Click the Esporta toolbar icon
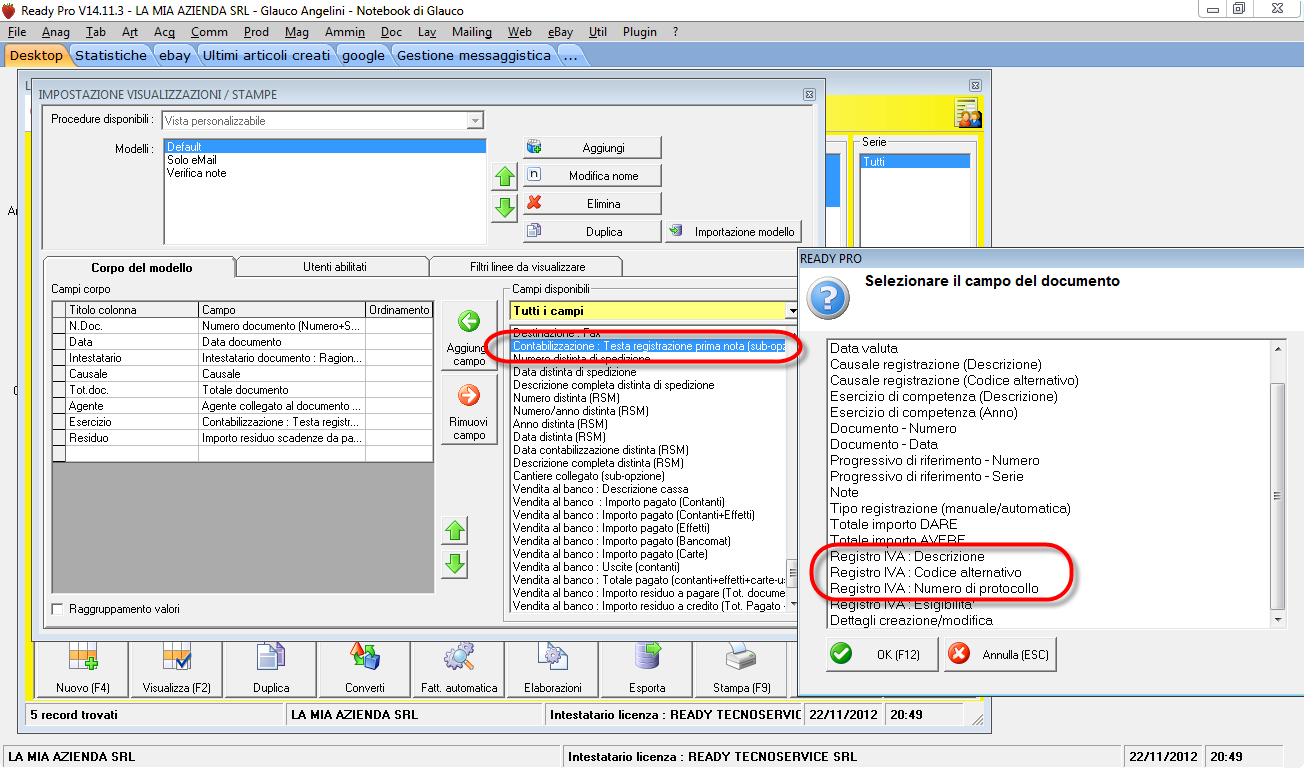Viewport: 1304px width, 768px height. (x=647, y=670)
